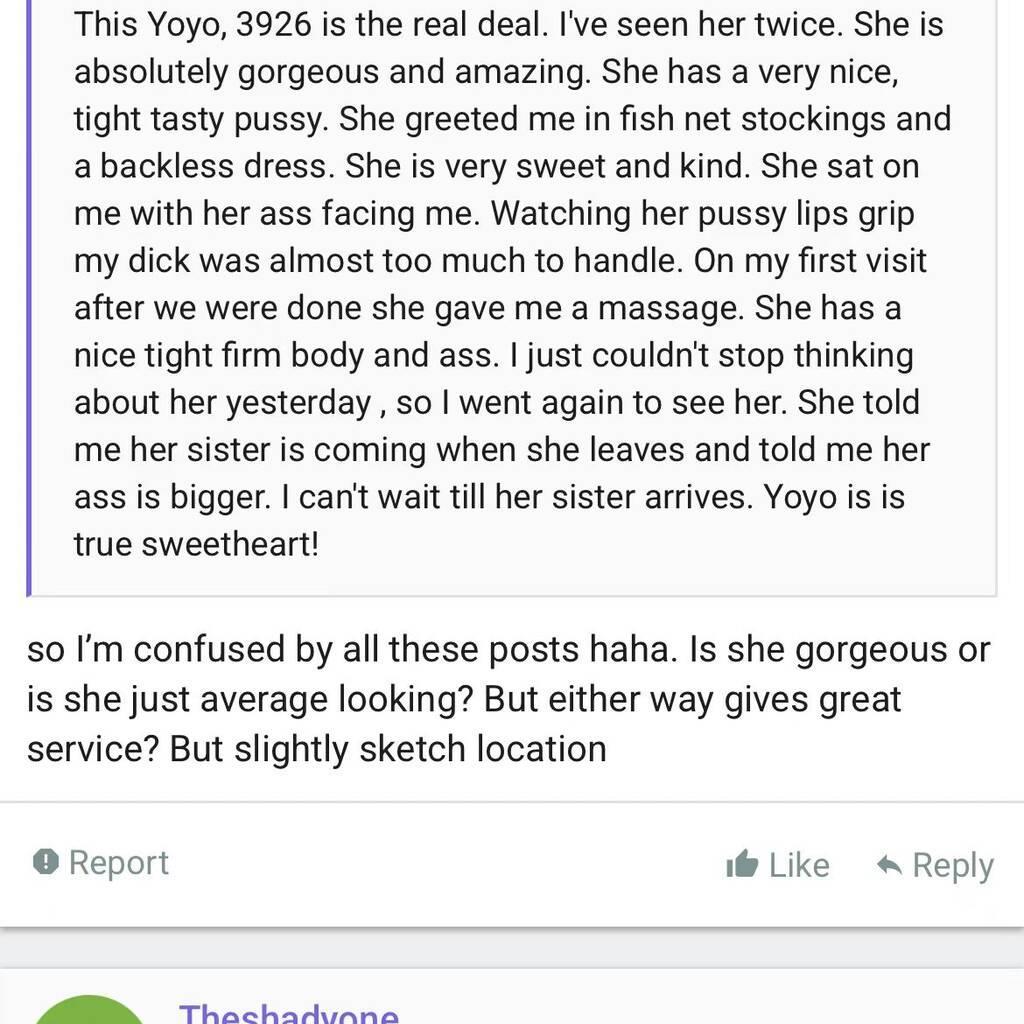Click the purple quote border bar
1024x1024 pixels.
click(29, 300)
